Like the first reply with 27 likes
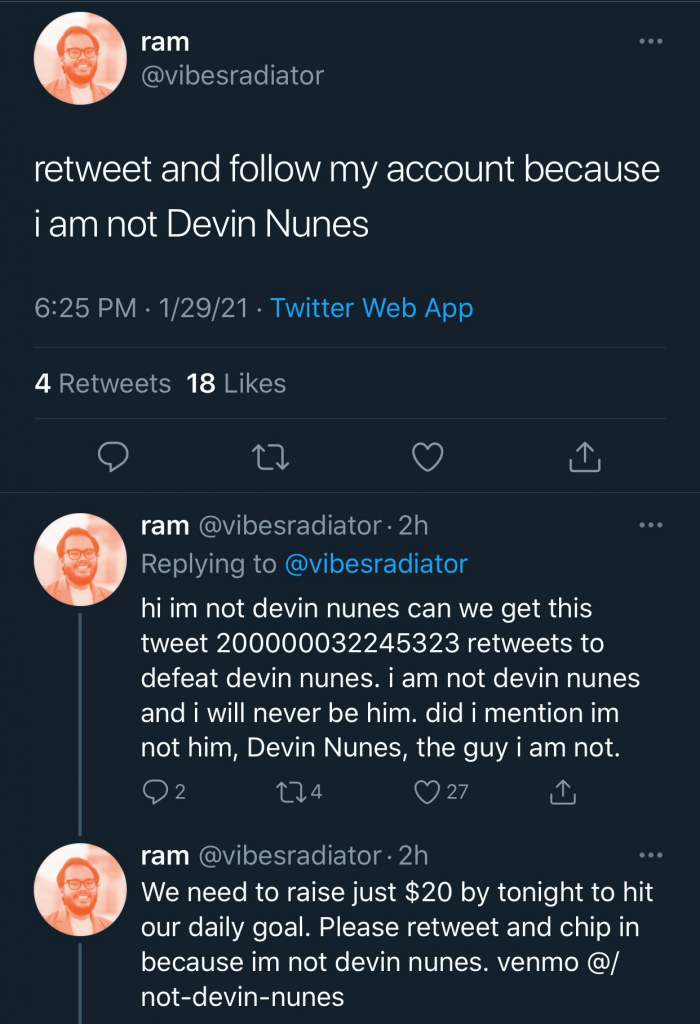Screen dimensions: 700x1024 pyautogui.click(x=429, y=792)
